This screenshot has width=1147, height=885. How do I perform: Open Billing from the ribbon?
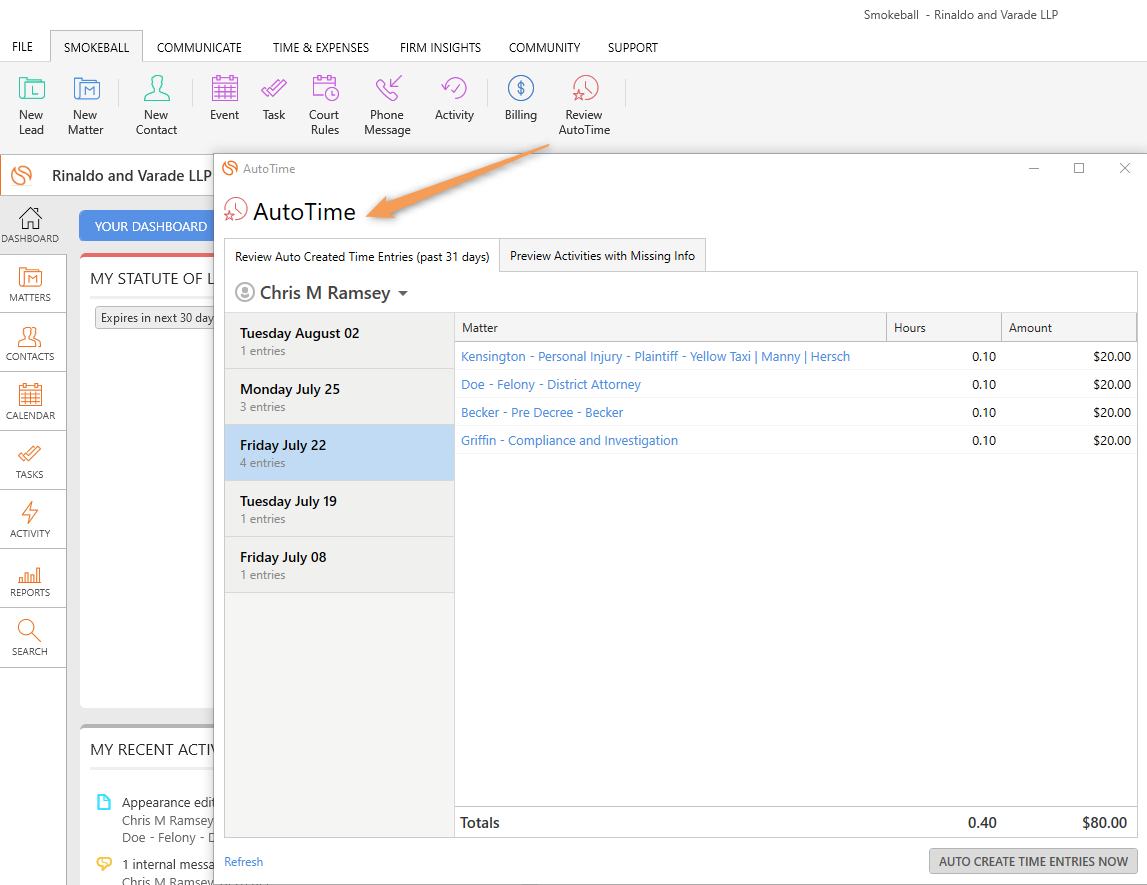coord(521,98)
